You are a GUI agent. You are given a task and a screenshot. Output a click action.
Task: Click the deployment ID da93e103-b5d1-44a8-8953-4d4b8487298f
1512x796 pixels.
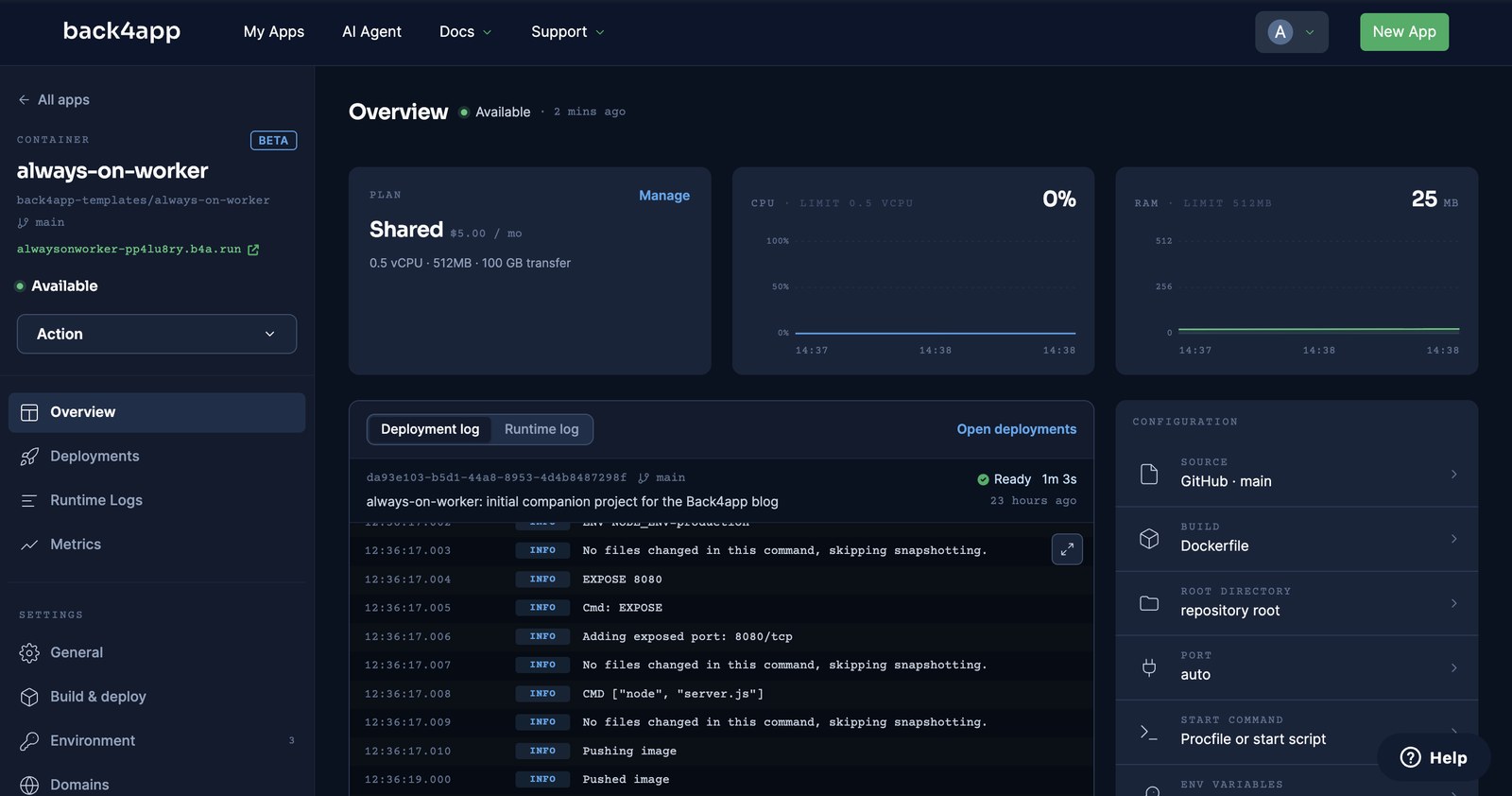point(496,478)
